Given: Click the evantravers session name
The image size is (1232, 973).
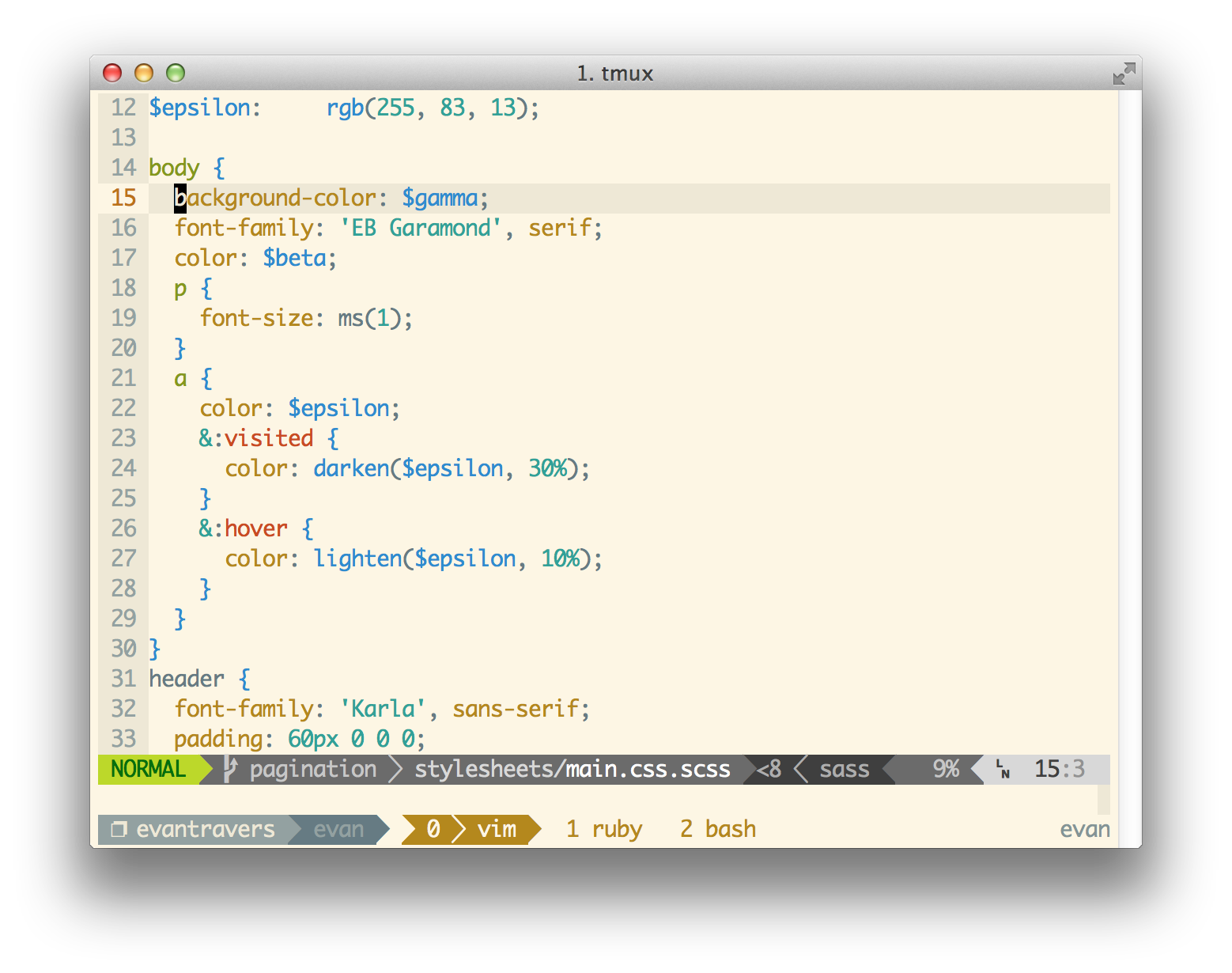Looking at the screenshot, I should (206, 829).
